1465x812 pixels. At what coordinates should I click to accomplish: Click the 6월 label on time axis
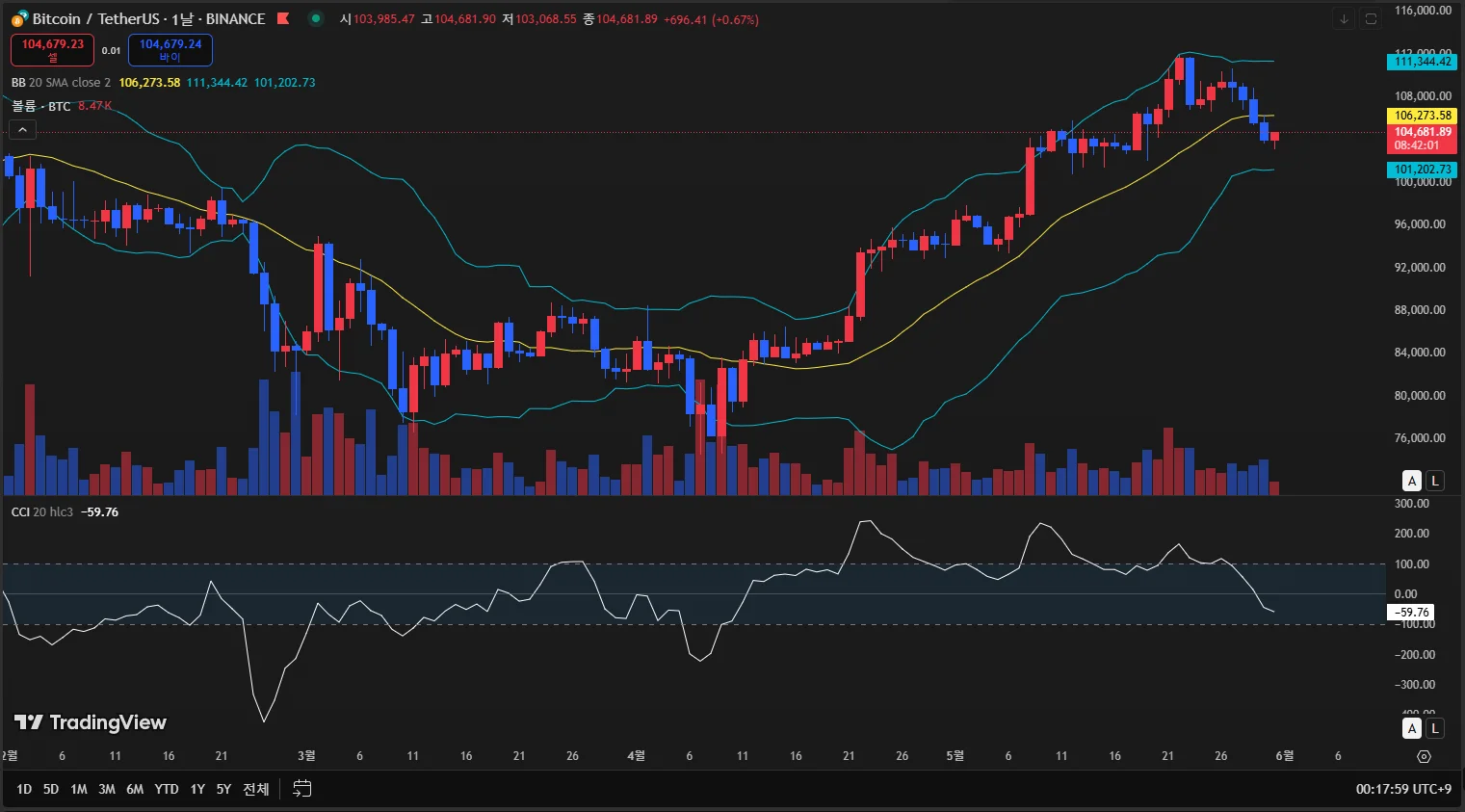(x=1285, y=756)
